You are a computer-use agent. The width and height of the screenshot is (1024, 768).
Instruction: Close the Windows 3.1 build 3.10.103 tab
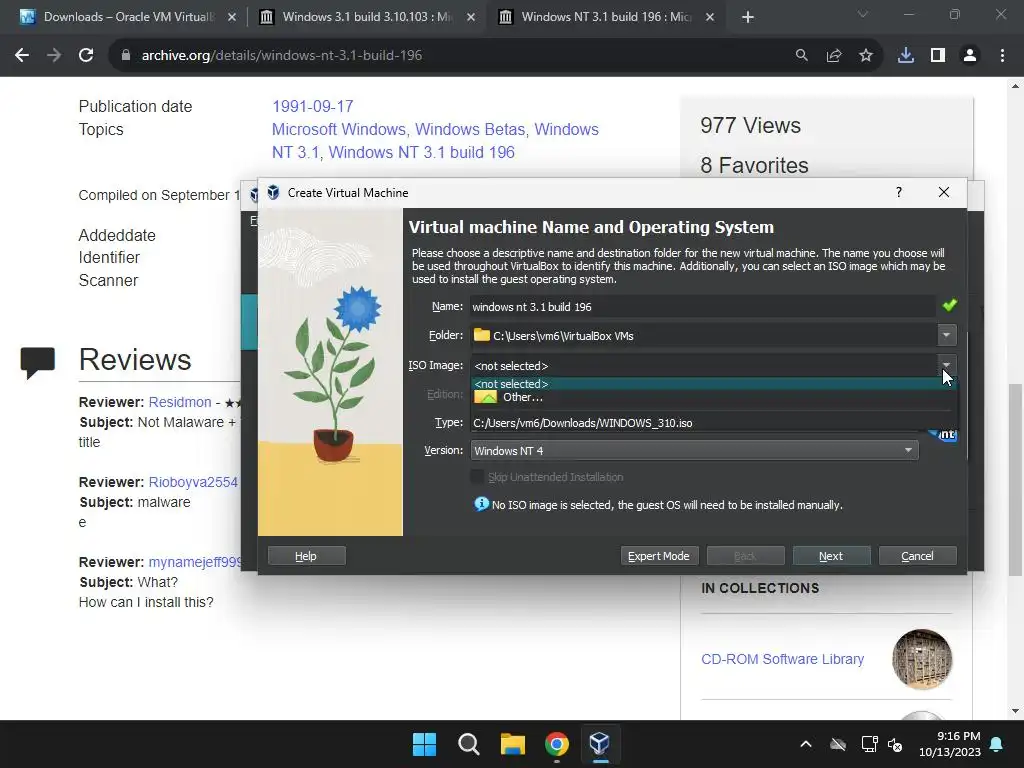[x=470, y=17]
